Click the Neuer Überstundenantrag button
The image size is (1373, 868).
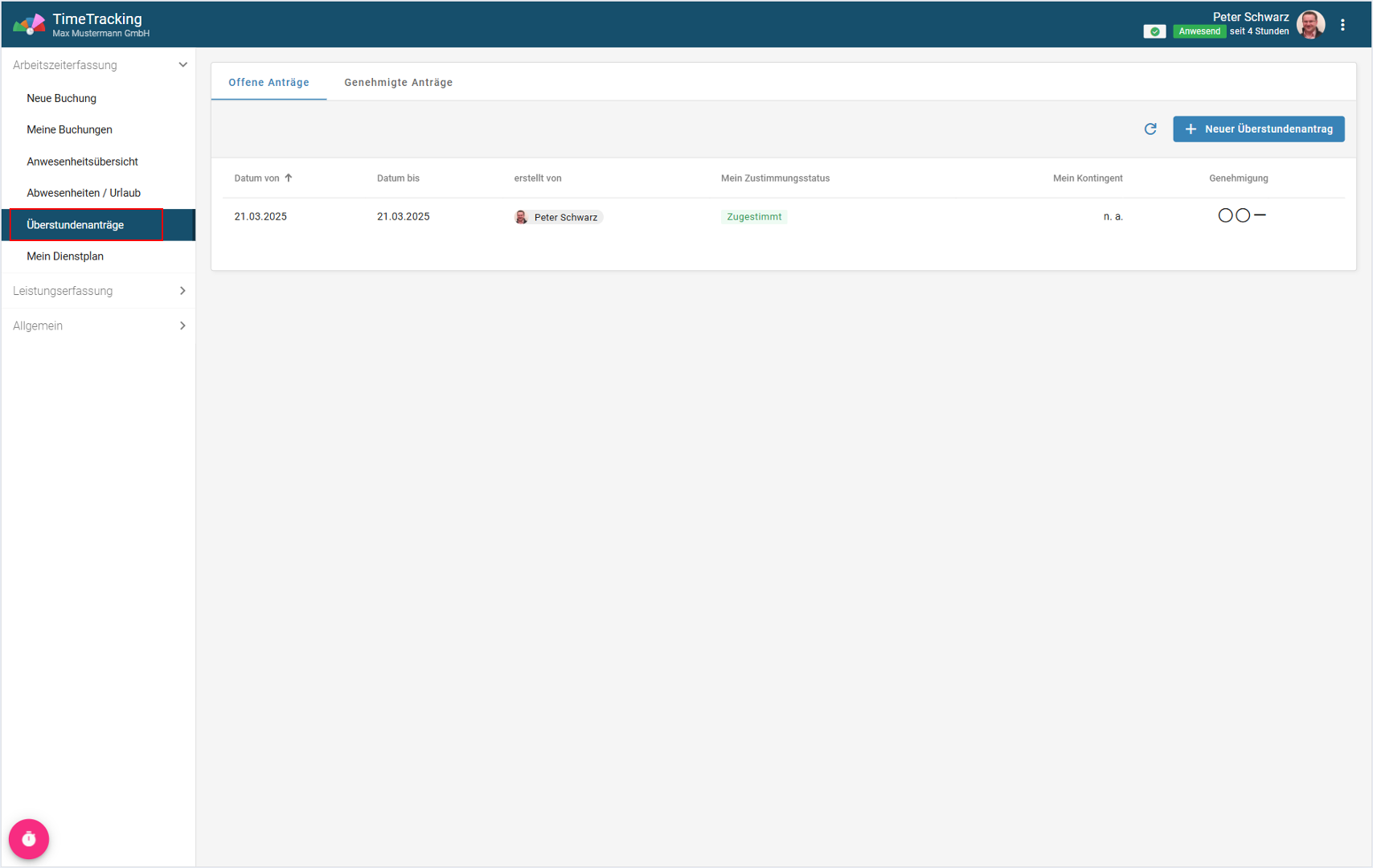(1258, 129)
